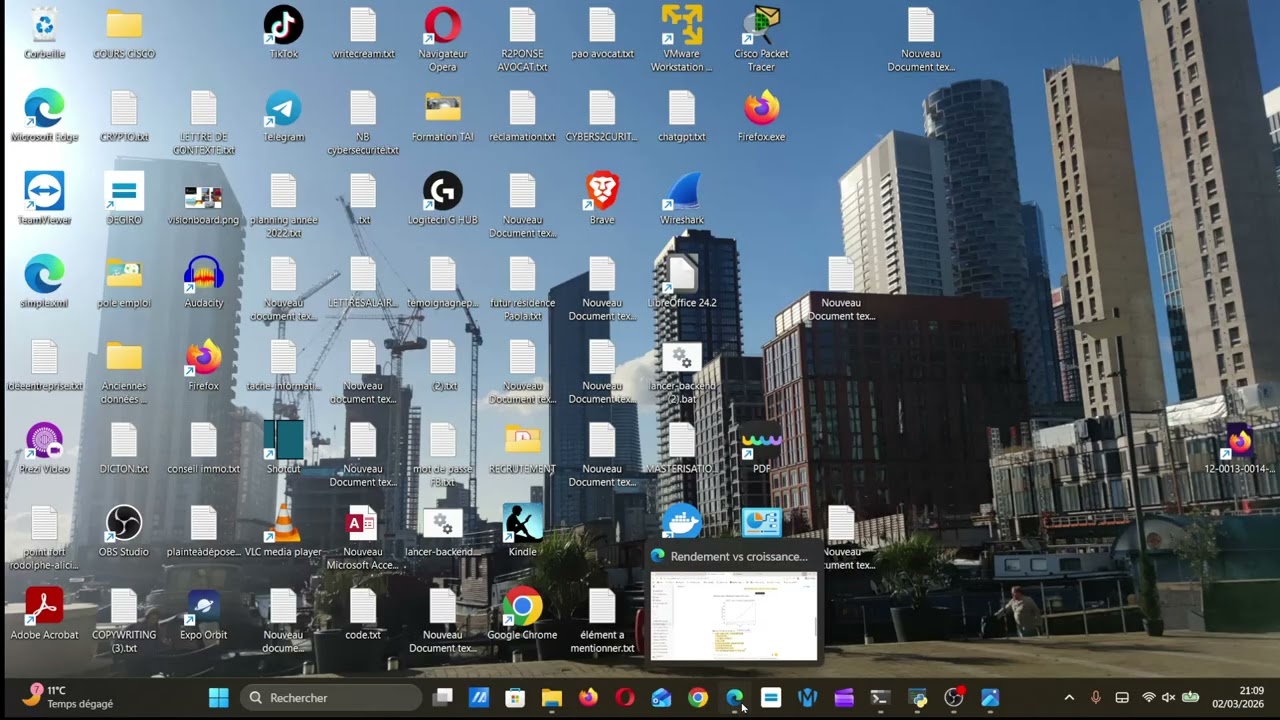Show hidden system tray icons chevron
The image size is (1280, 720).
1069,698
